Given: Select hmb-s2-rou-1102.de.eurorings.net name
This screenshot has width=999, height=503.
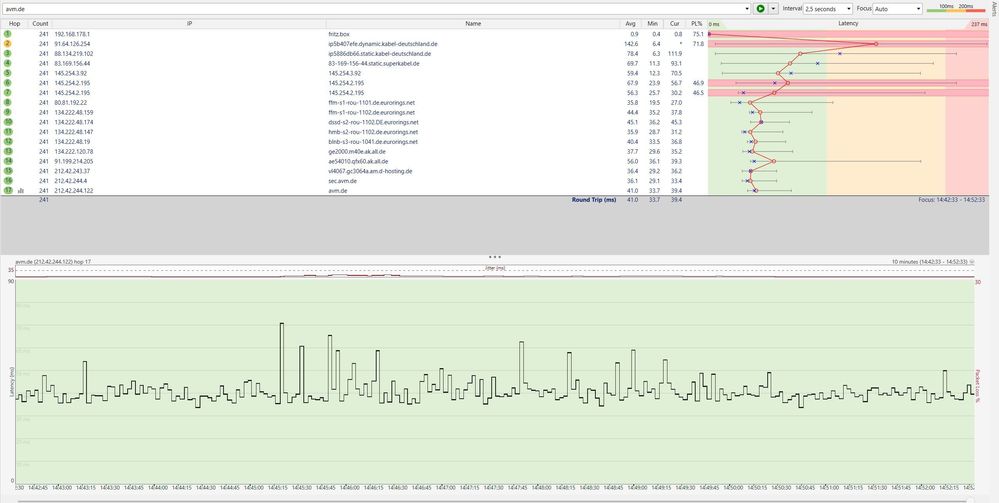Looking at the screenshot, I should tap(373, 132).
